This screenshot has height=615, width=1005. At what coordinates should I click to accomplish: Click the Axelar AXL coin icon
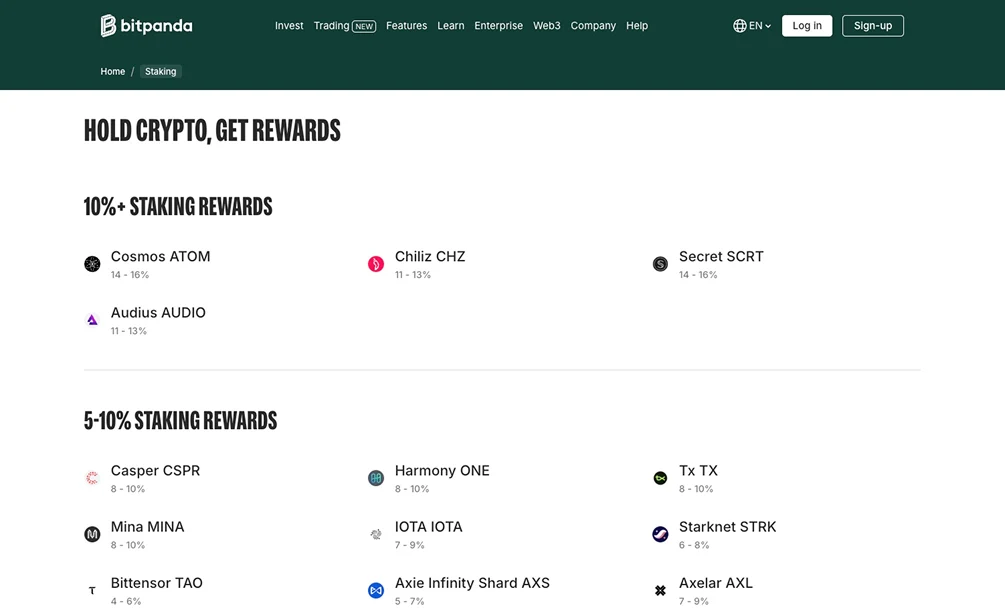click(660, 591)
